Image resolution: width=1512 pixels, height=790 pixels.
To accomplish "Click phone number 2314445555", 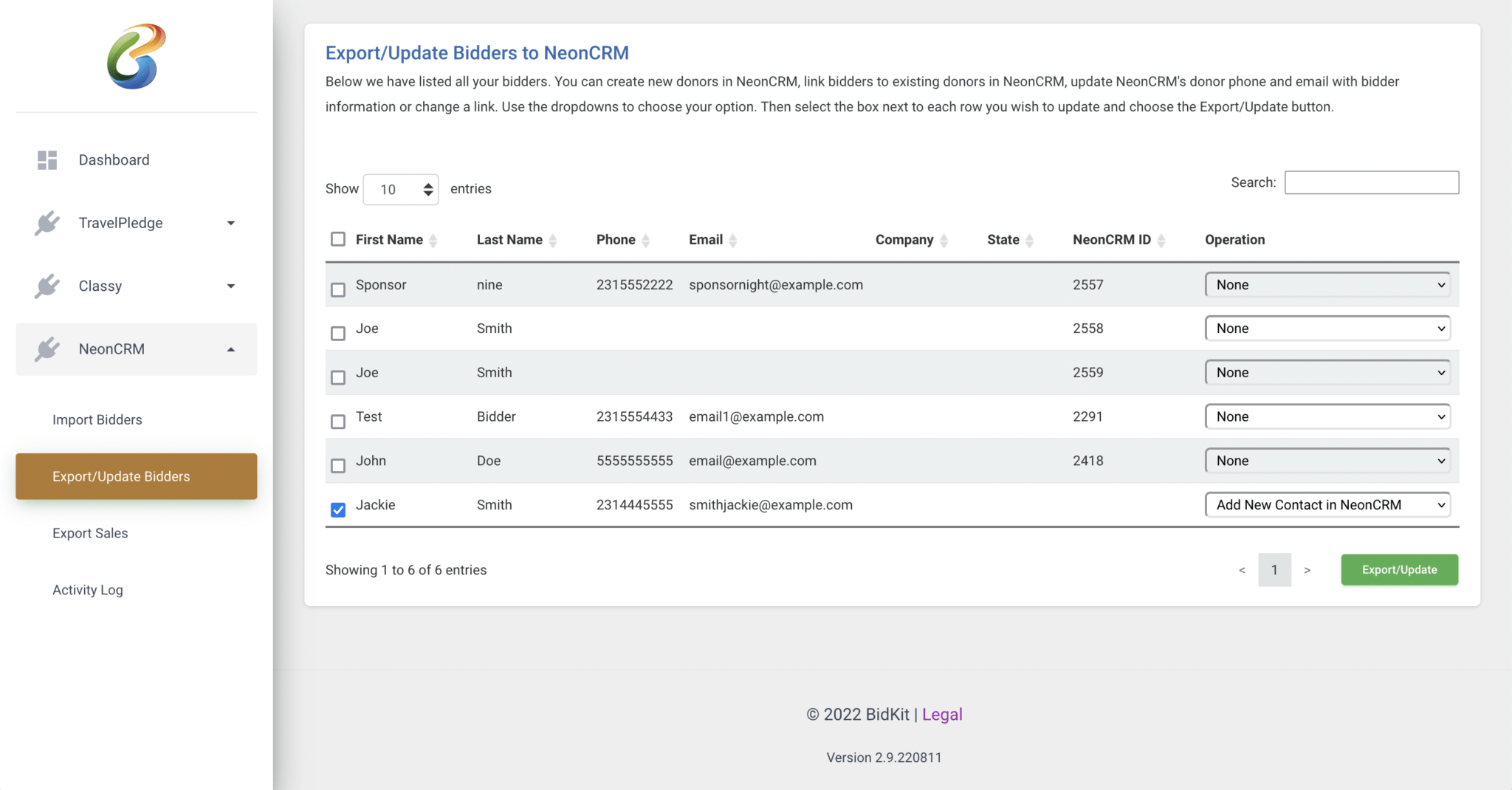I will pos(635,505).
